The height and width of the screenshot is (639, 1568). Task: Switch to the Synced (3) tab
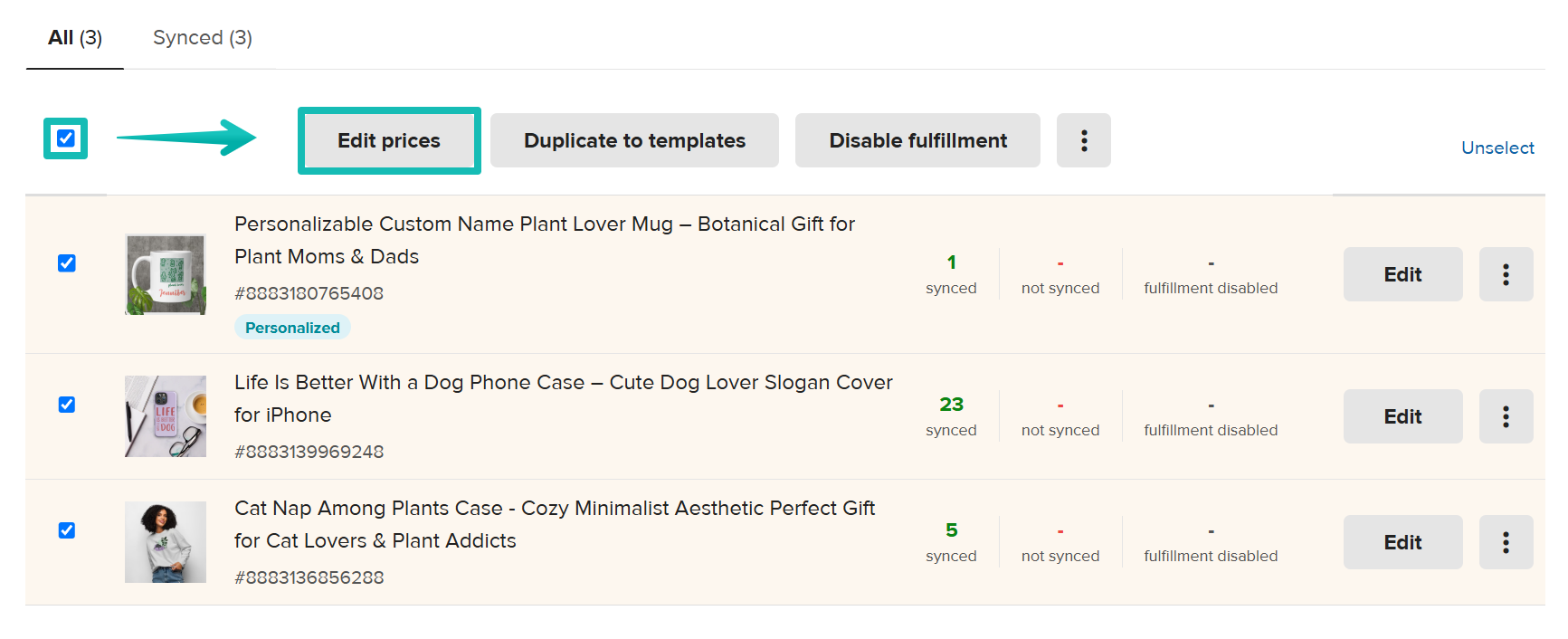tap(203, 38)
